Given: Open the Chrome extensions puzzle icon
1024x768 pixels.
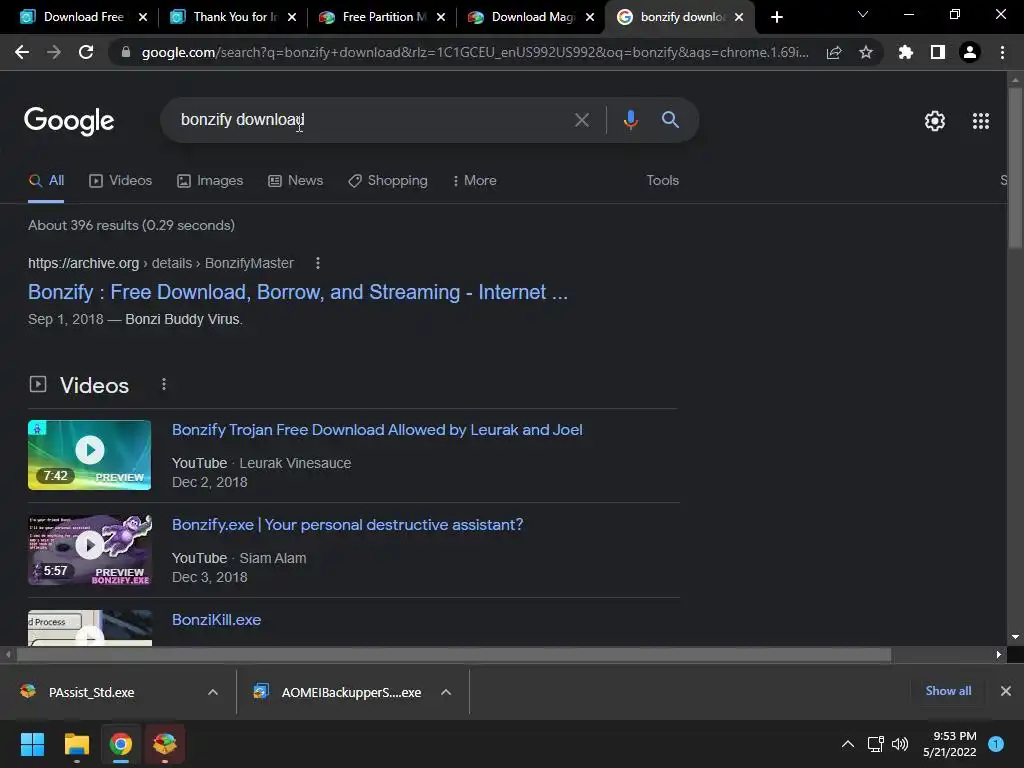Looking at the screenshot, I should [x=905, y=52].
